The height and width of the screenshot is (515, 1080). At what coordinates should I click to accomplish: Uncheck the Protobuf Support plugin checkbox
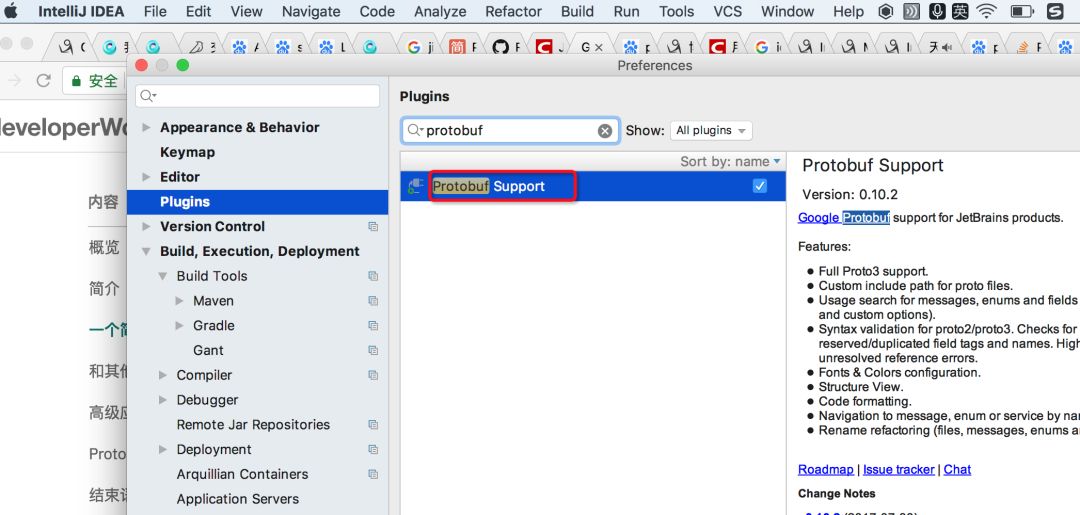[760, 186]
